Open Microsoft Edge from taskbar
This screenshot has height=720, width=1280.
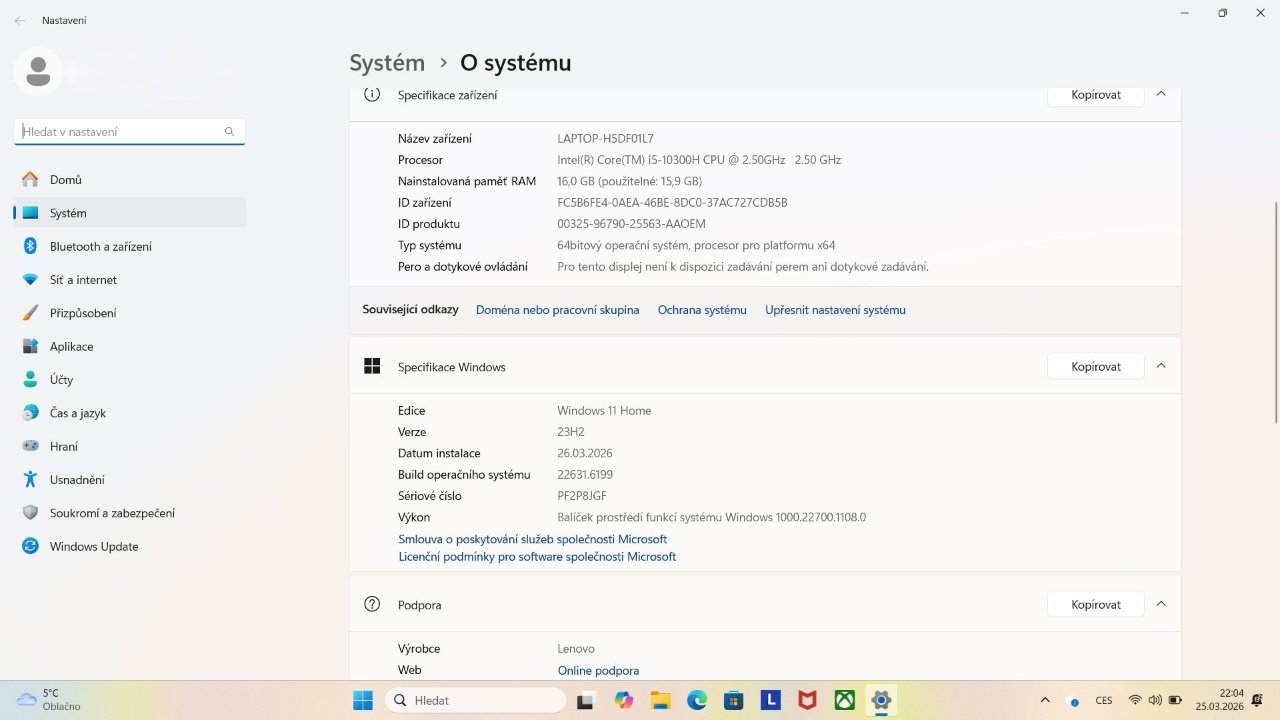tap(697, 700)
